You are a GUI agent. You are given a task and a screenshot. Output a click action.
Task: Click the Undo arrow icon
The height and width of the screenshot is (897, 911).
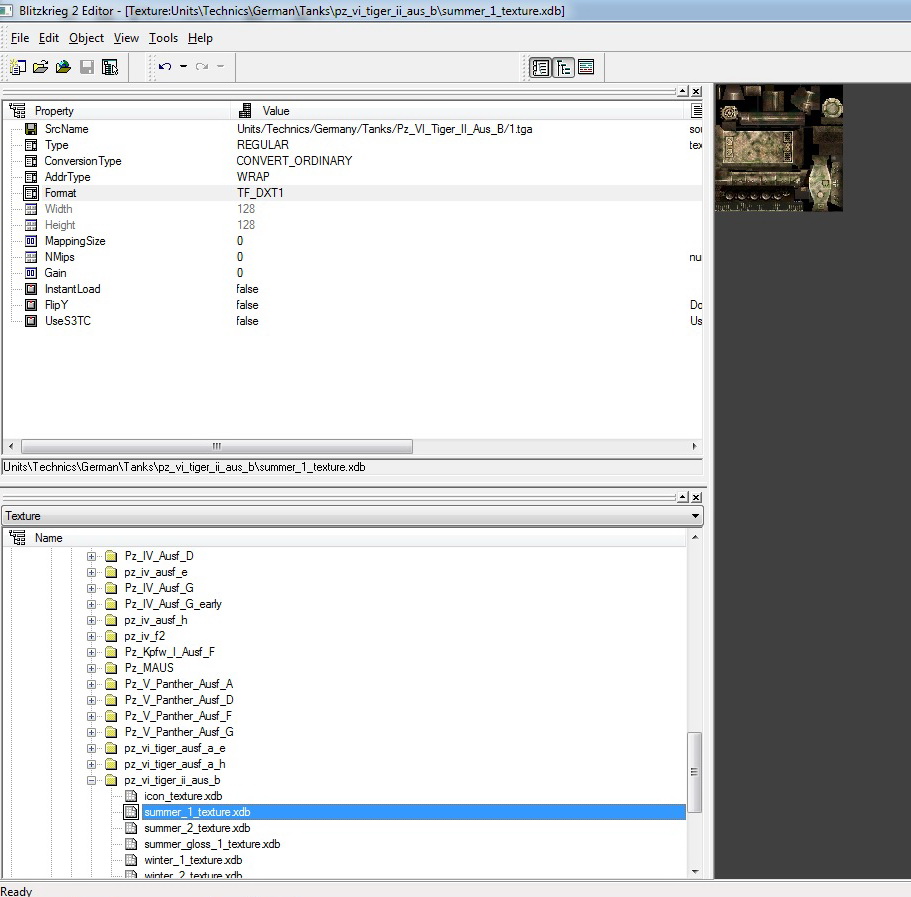pos(165,66)
